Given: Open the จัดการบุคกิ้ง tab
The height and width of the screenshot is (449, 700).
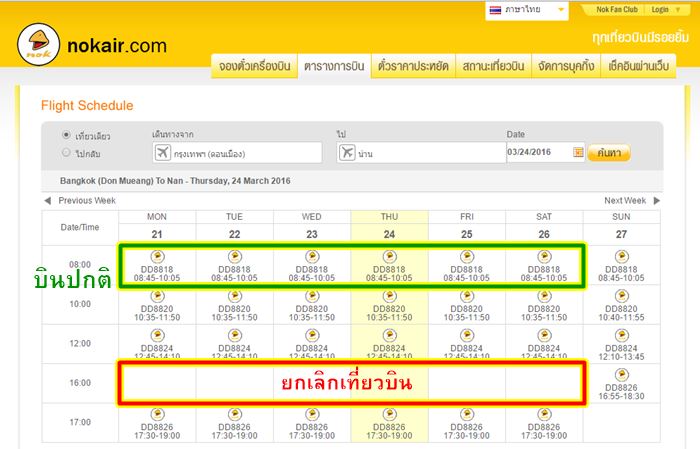Looking at the screenshot, I should pyautogui.click(x=566, y=66).
